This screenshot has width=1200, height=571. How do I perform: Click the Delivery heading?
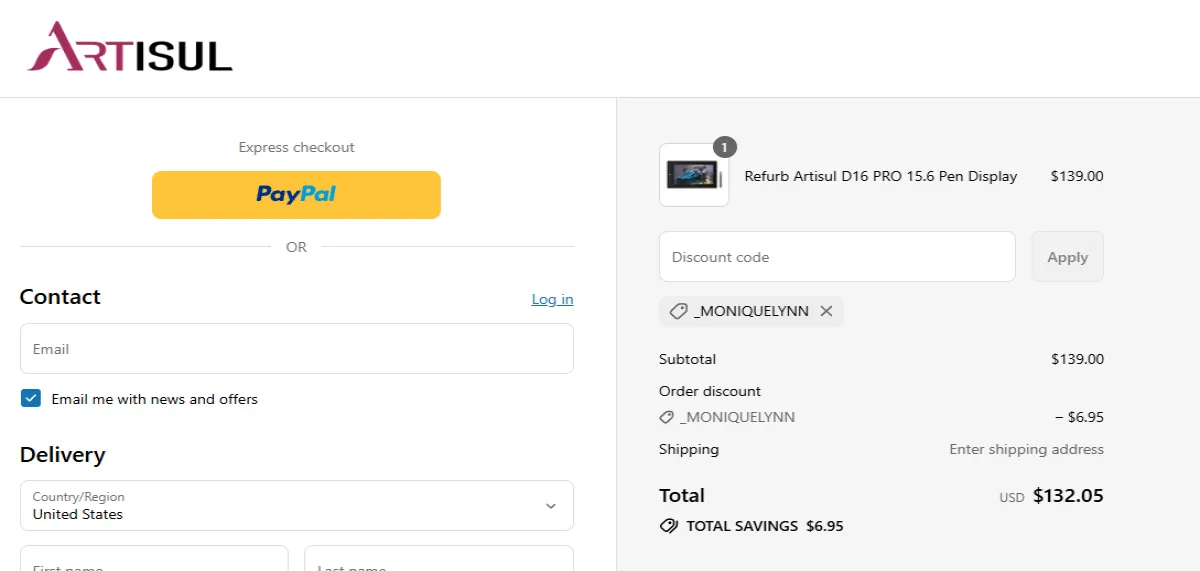pos(62,455)
